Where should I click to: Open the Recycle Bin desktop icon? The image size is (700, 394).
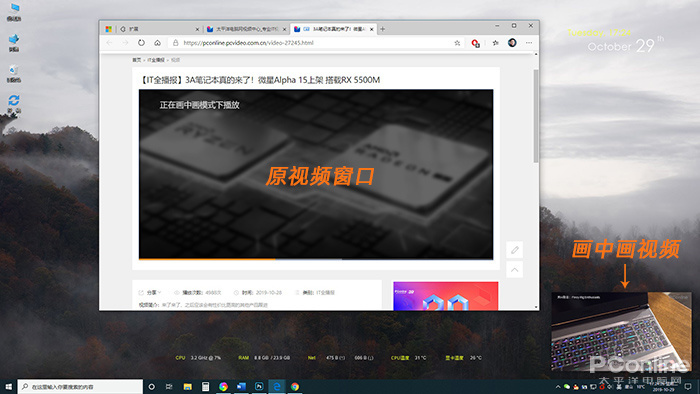coord(14,74)
